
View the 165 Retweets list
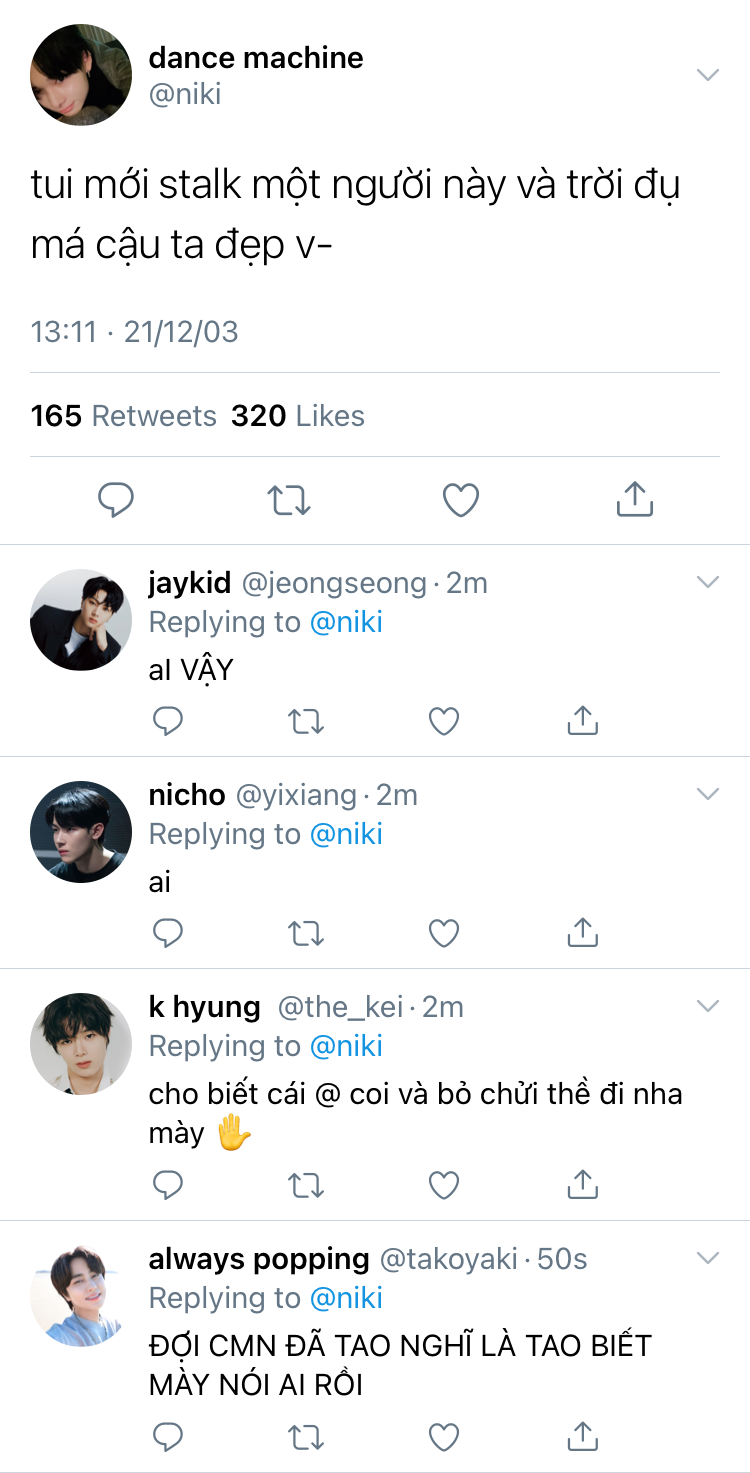(x=123, y=416)
